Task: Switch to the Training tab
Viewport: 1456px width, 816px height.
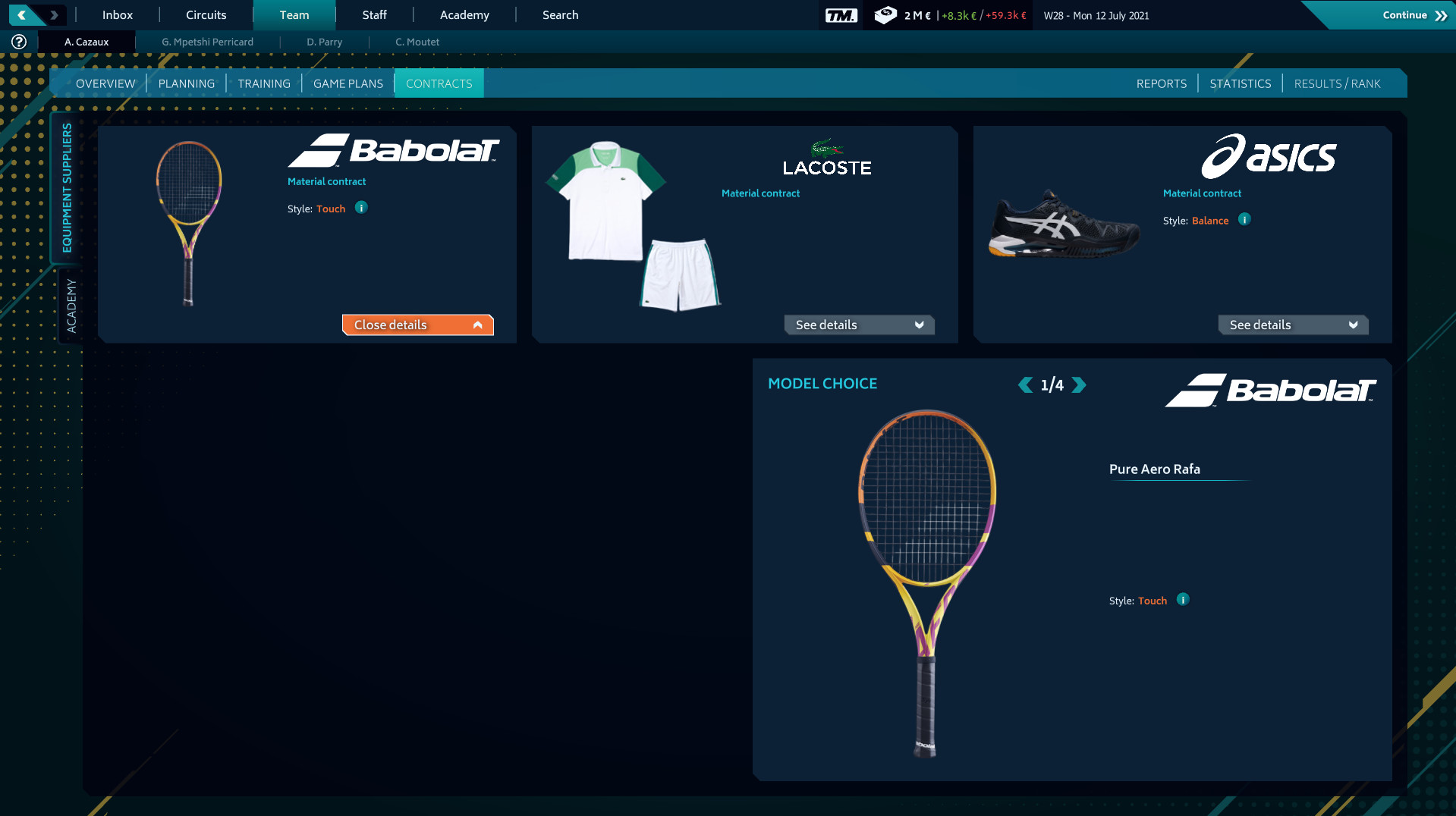Action: tap(263, 83)
